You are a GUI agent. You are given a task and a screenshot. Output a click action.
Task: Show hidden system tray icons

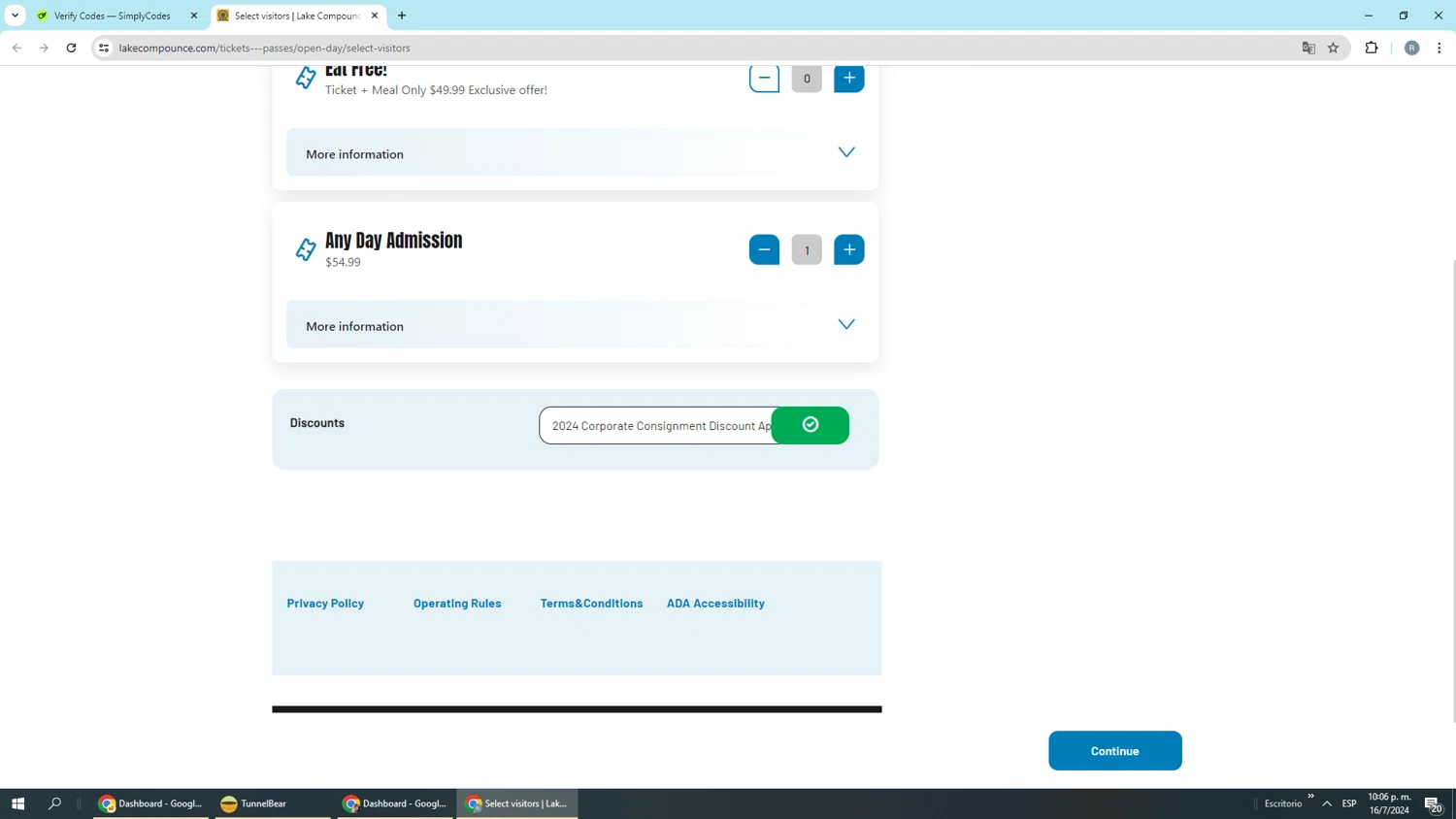[x=1327, y=803]
